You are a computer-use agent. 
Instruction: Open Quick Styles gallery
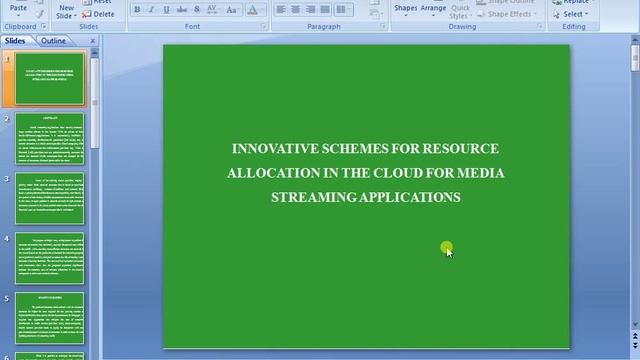tap(460, 11)
